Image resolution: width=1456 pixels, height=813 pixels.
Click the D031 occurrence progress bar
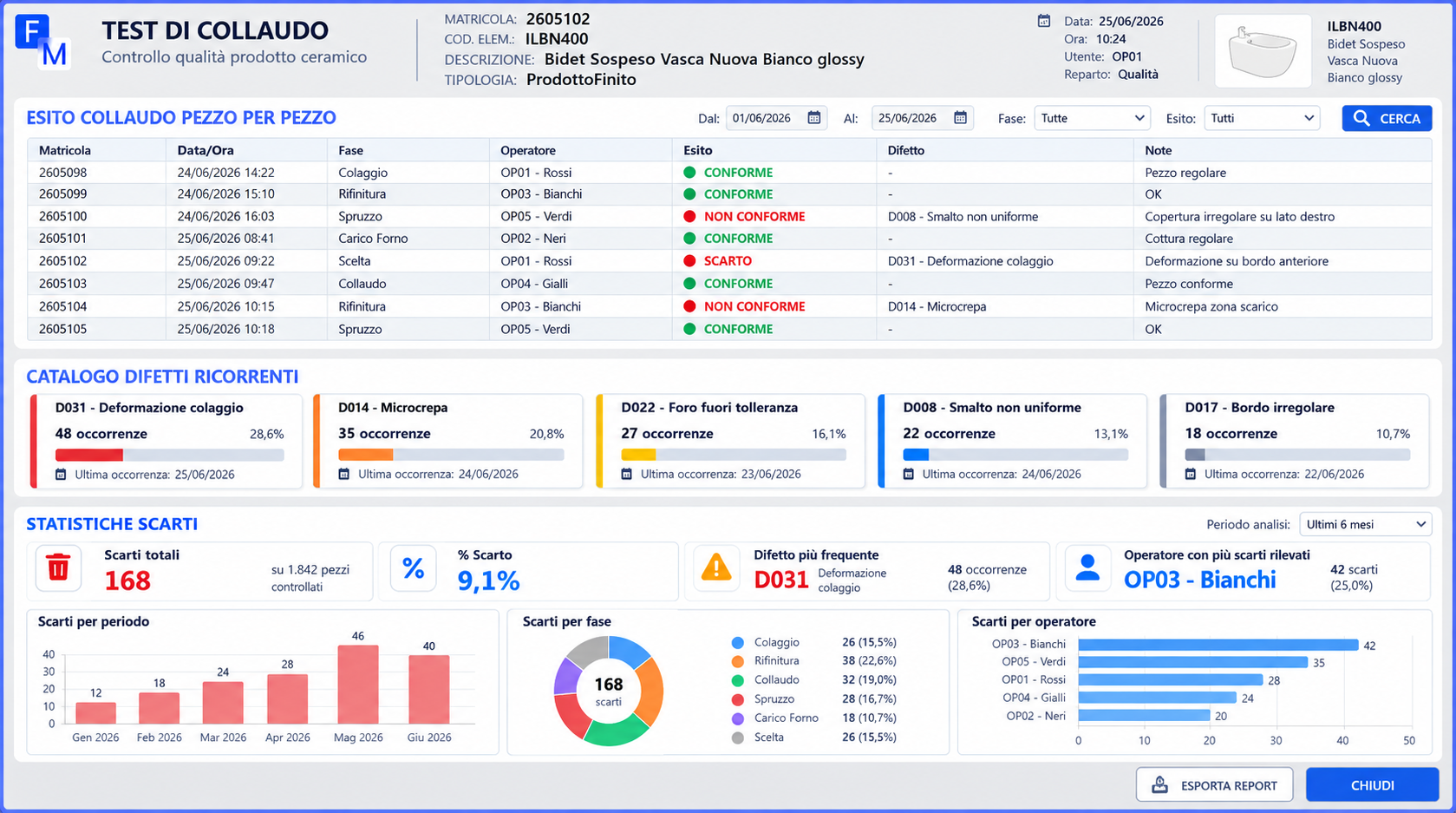click(x=169, y=455)
